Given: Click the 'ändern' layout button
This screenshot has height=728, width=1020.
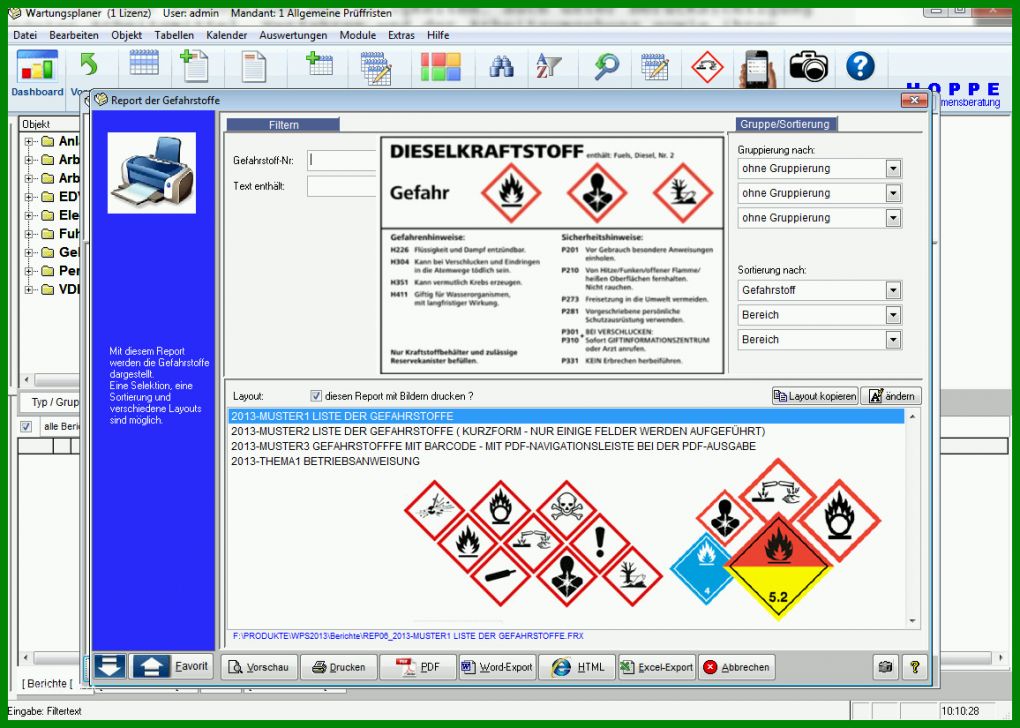Looking at the screenshot, I should click(x=891, y=396).
